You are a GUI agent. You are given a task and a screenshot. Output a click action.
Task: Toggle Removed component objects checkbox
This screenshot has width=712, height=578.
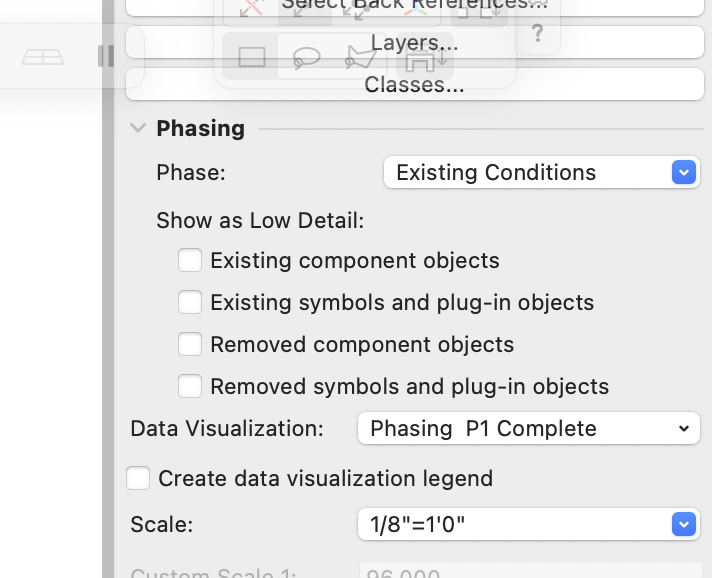click(x=190, y=345)
